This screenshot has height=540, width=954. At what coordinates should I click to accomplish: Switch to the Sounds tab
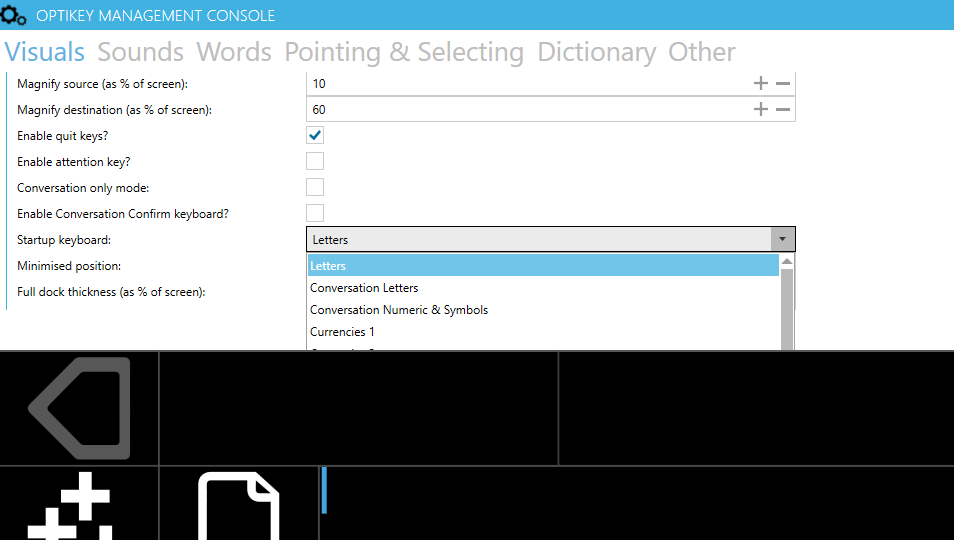[141, 52]
